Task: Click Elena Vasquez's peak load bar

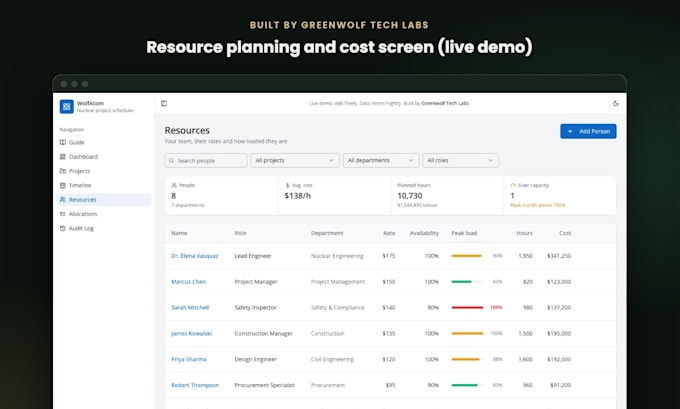Action: 467,256
